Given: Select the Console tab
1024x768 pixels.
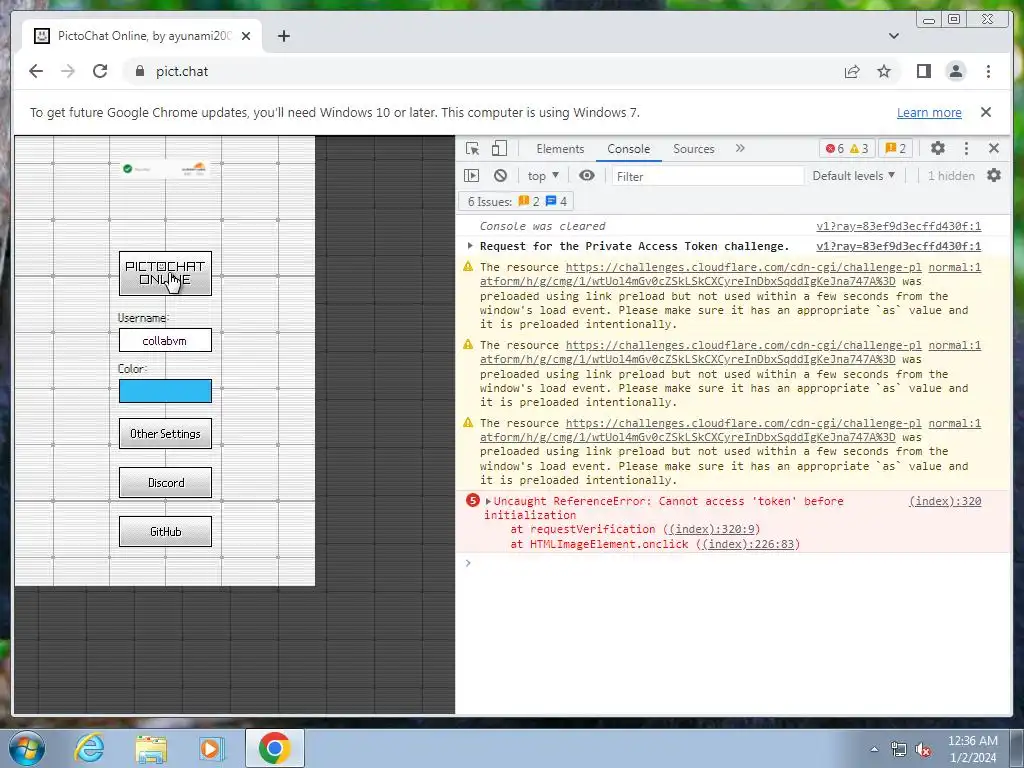Looking at the screenshot, I should [628, 149].
